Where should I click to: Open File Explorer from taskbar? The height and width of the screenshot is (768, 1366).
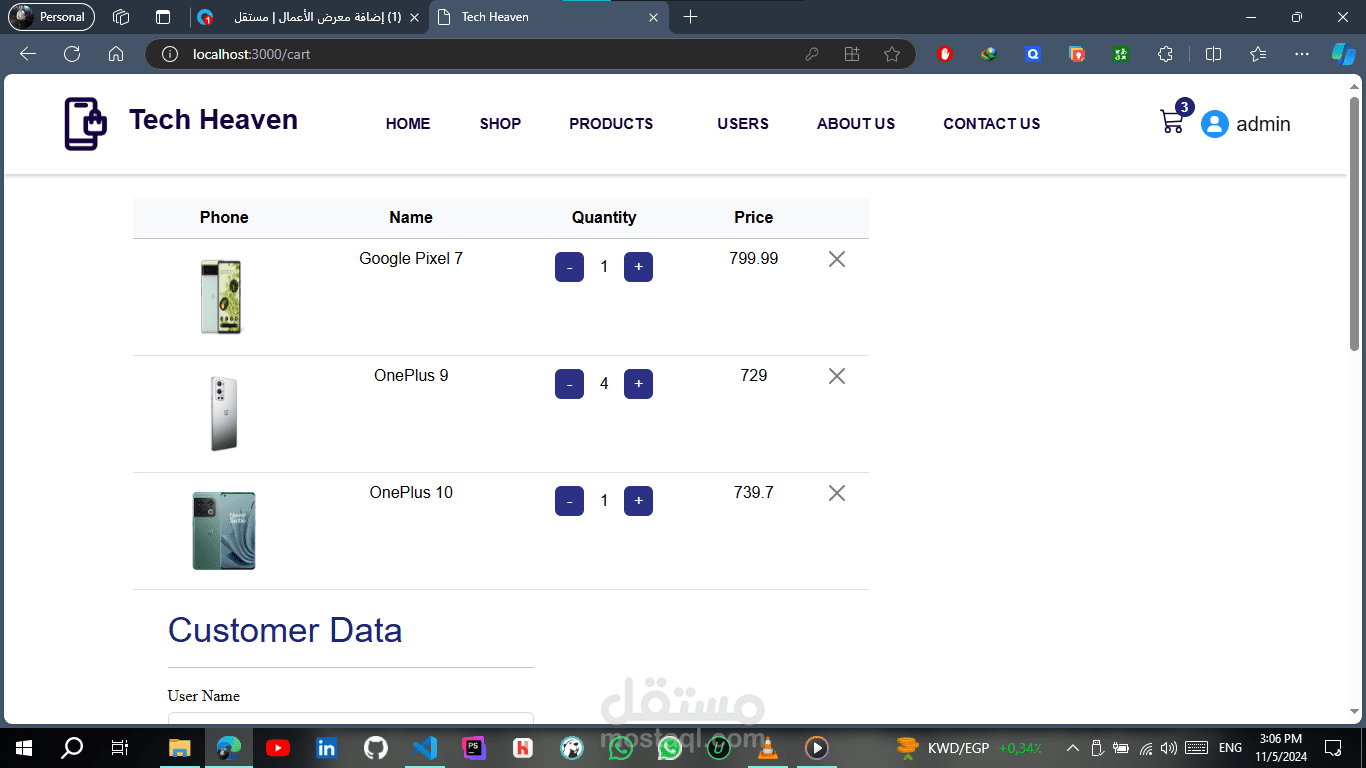coord(179,747)
